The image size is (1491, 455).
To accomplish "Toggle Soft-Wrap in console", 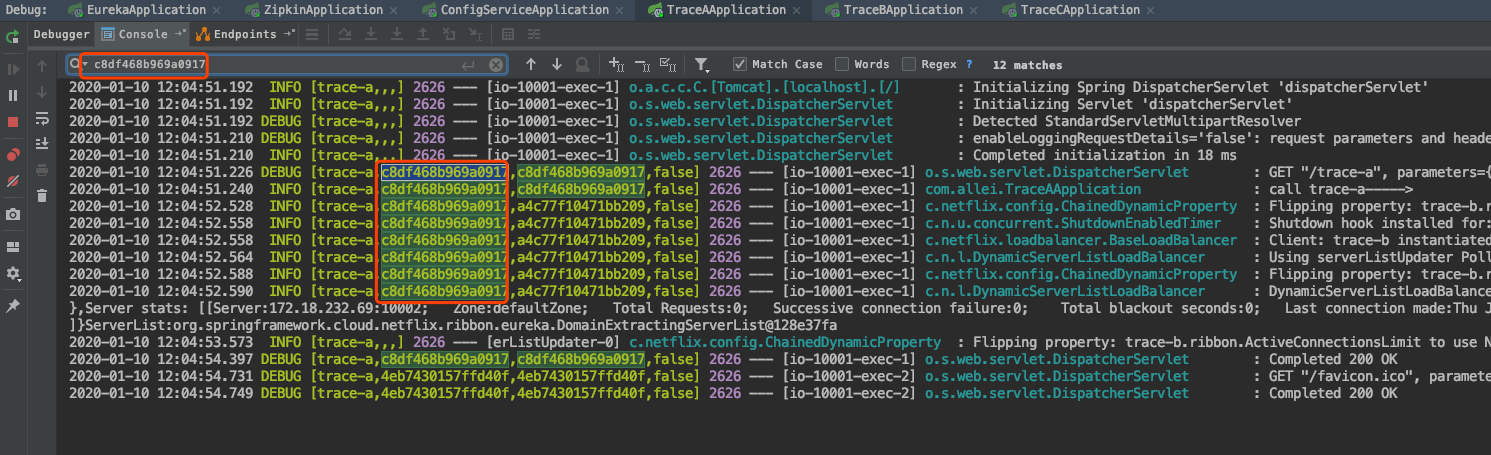I will (x=41, y=117).
